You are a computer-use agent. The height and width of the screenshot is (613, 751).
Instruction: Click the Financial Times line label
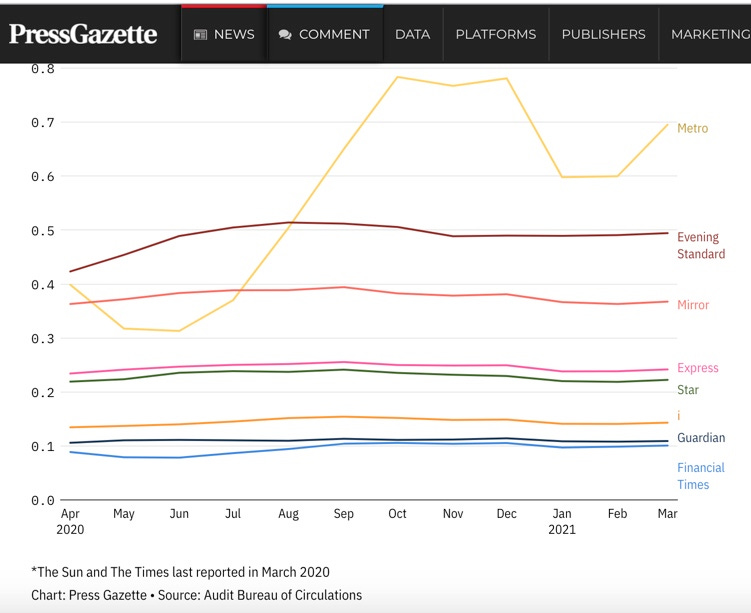click(x=701, y=476)
